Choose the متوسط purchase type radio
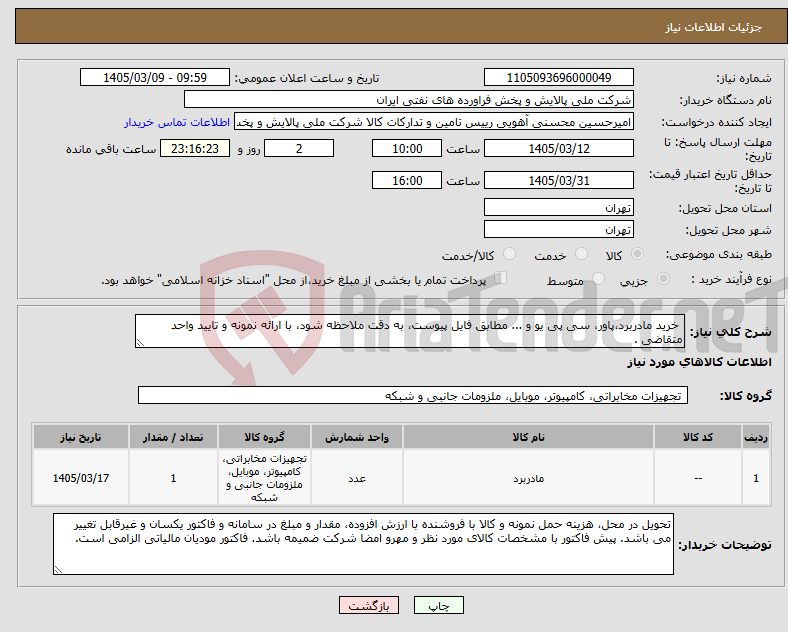This screenshot has height=632, width=788. click(598, 279)
